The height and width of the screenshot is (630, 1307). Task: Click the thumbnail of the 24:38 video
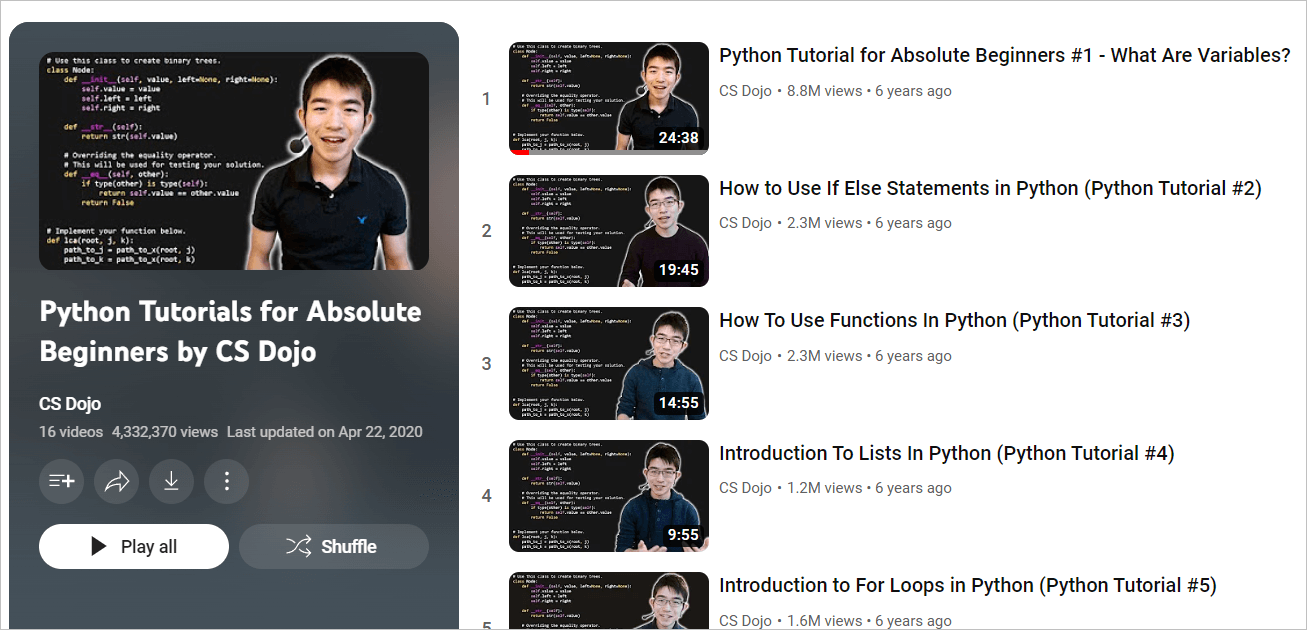(609, 98)
